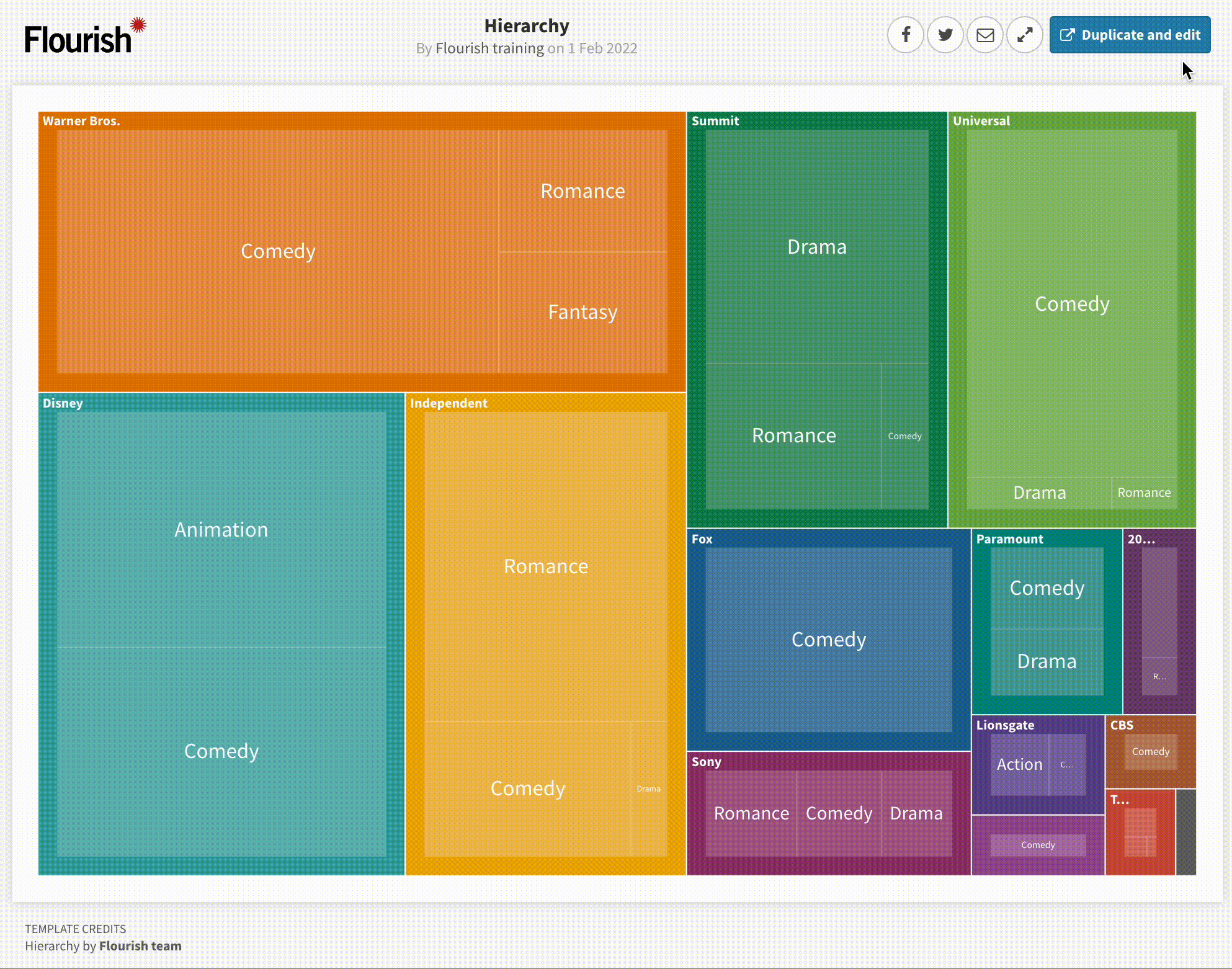Select the Disney group header
Viewport: 1232px width, 969px height.
tap(63, 403)
